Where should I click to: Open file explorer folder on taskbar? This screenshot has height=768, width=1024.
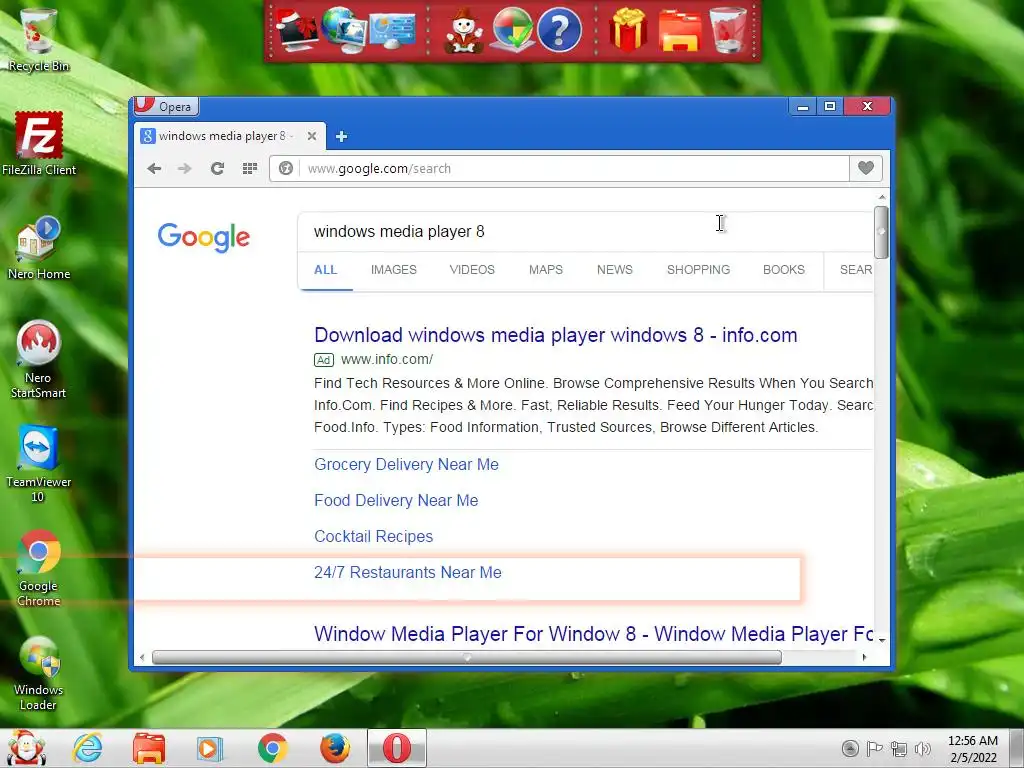[149, 748]
